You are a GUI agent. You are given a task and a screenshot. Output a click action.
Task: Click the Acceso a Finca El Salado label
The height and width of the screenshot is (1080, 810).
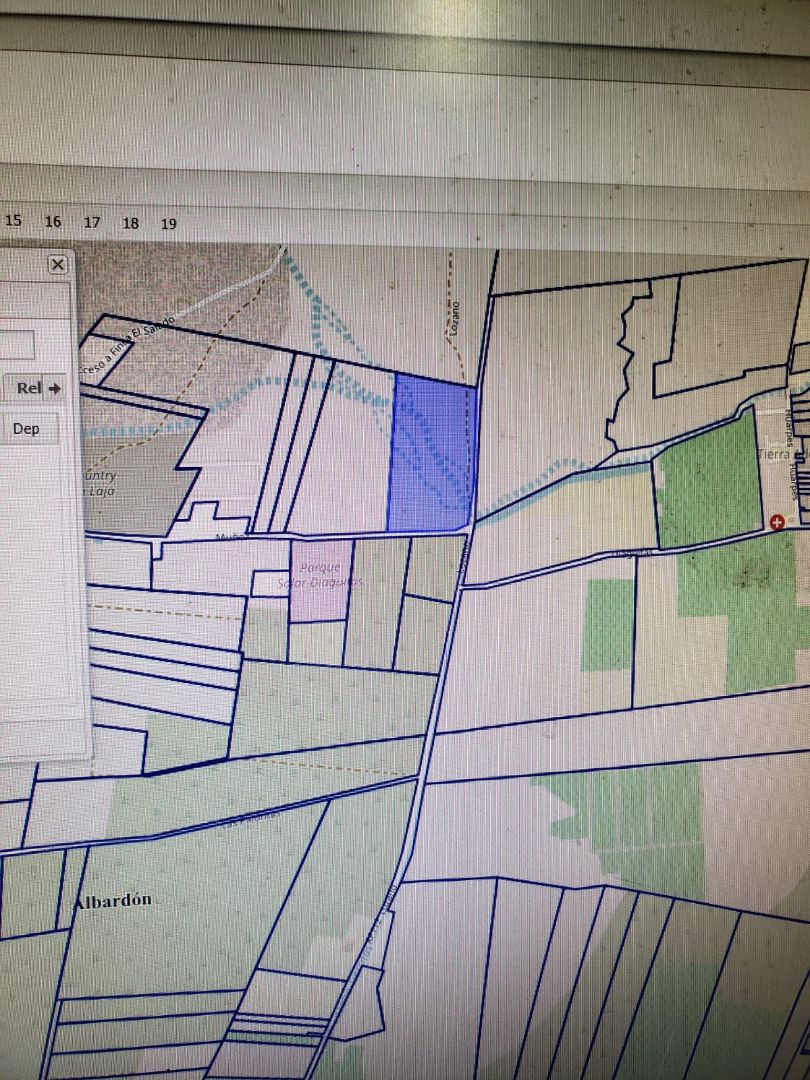point(138,345)
